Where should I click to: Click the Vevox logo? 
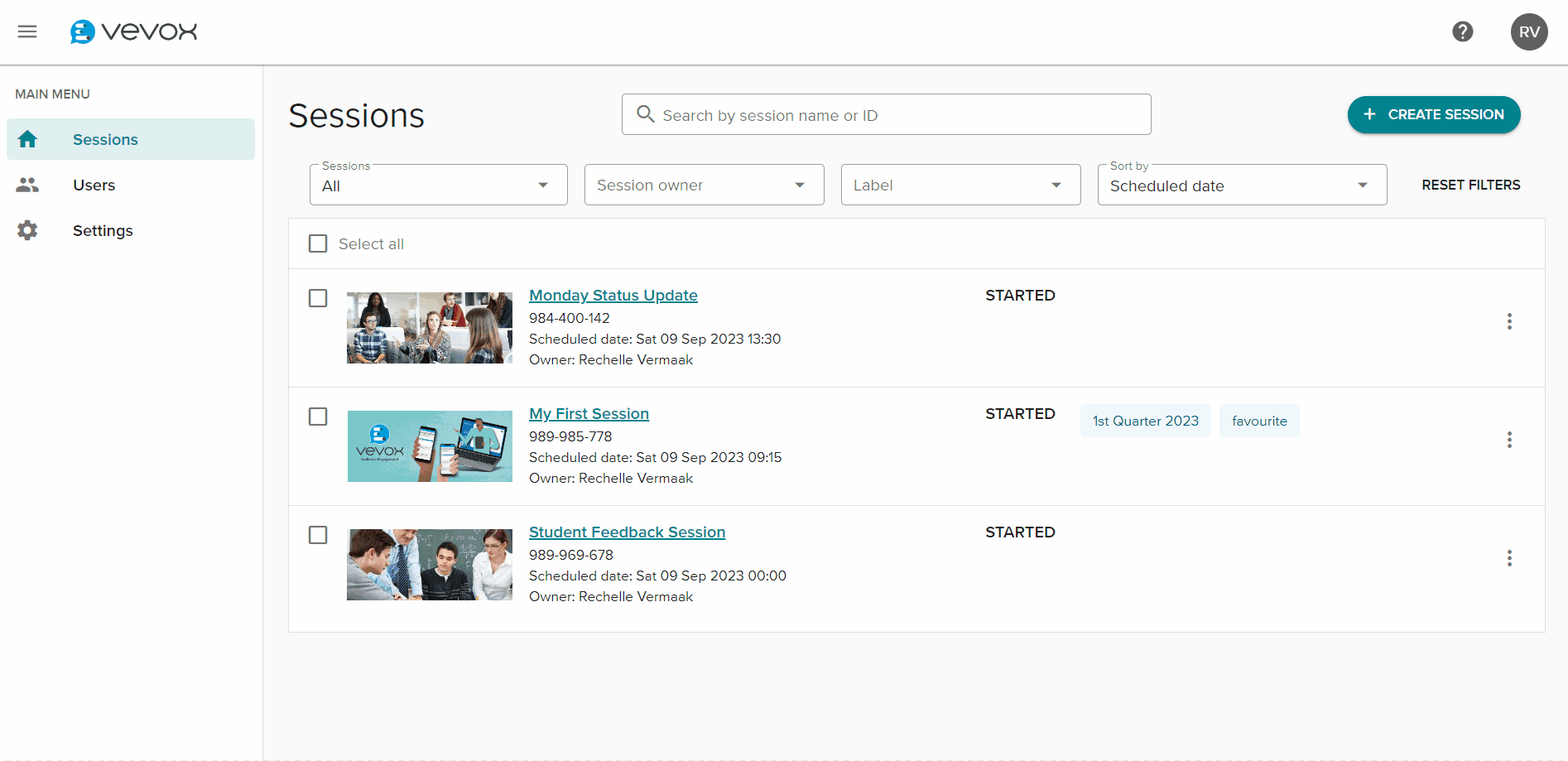133,31
